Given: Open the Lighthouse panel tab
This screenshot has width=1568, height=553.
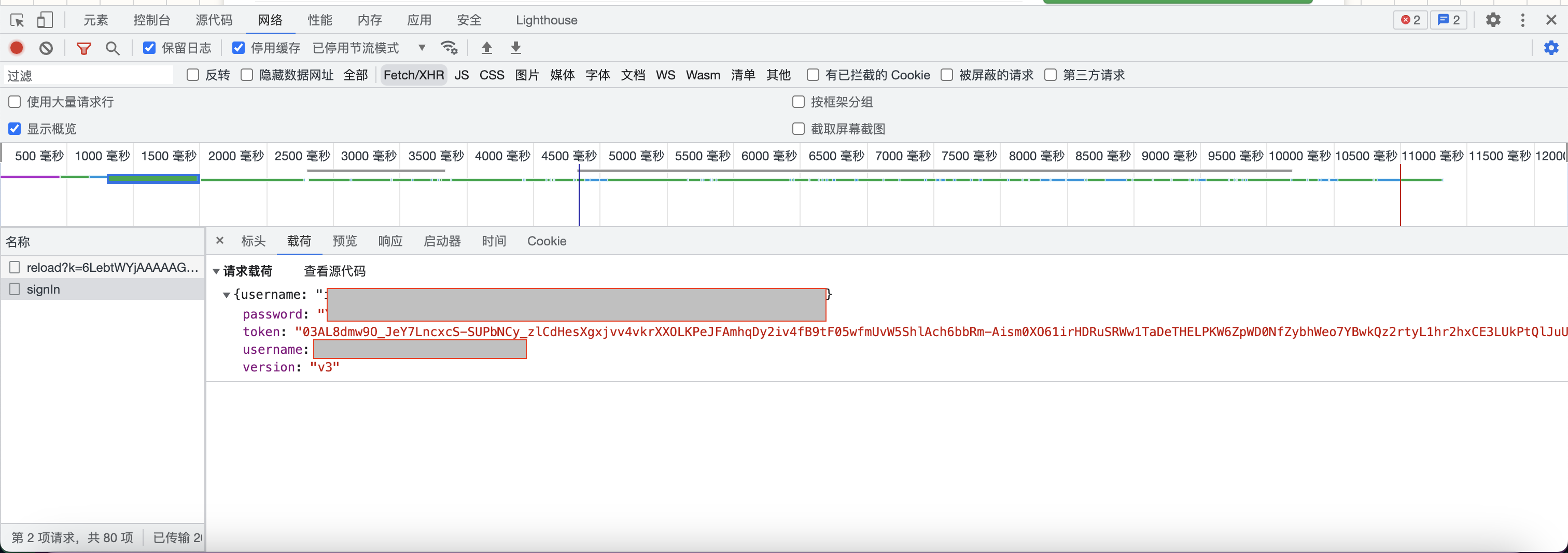Looking at the screenshot, I should point(547,20).
